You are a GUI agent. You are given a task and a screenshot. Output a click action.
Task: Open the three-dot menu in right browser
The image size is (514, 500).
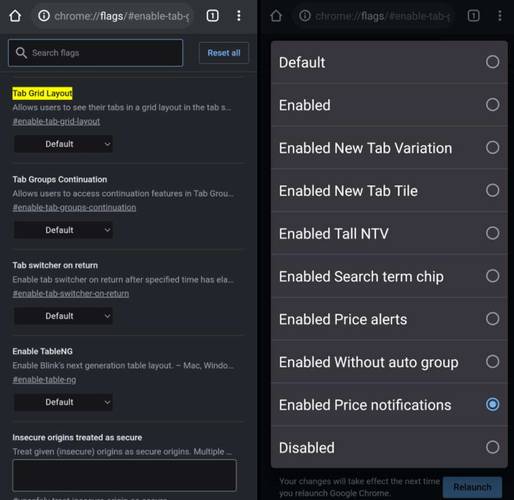tap(500, 16)
